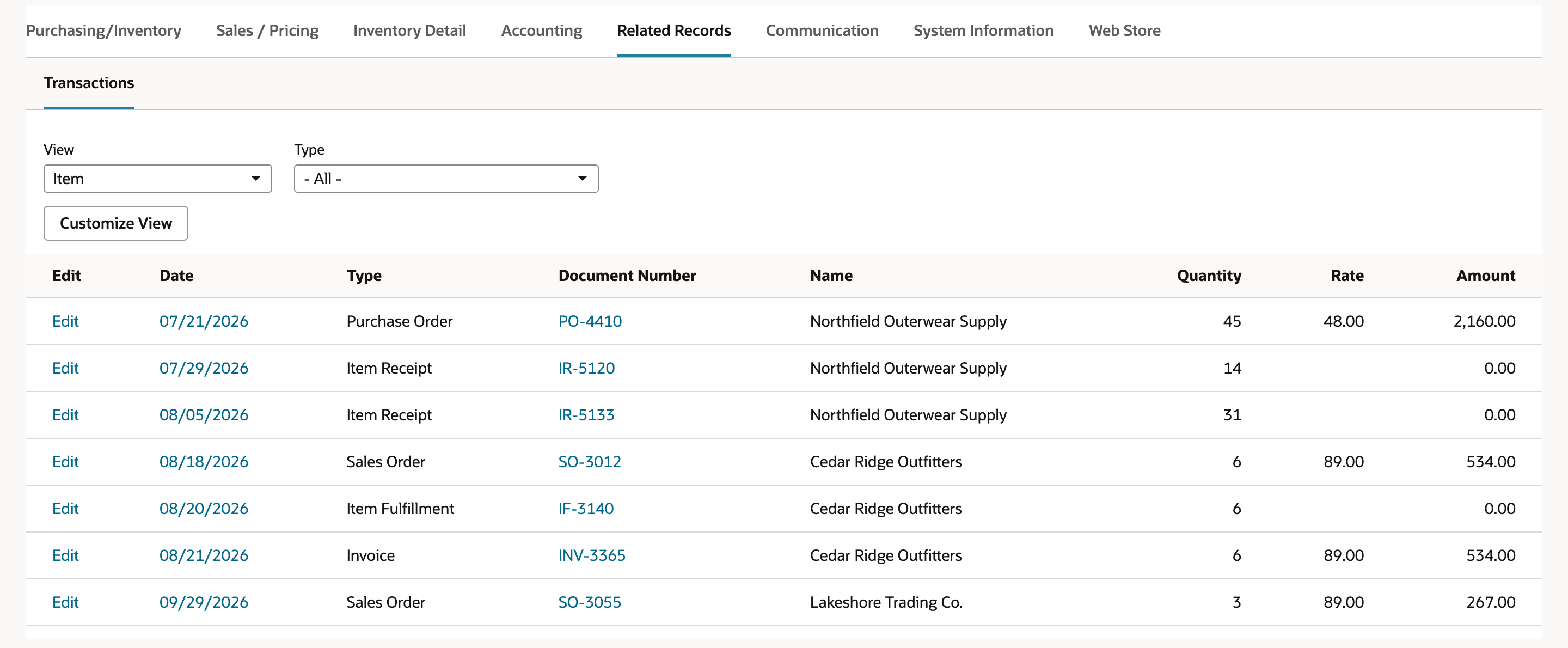The width and height of the screenshot is (1568, 648).
Task: Sort by the Rate column header
Action: (x=1347, y=276)
